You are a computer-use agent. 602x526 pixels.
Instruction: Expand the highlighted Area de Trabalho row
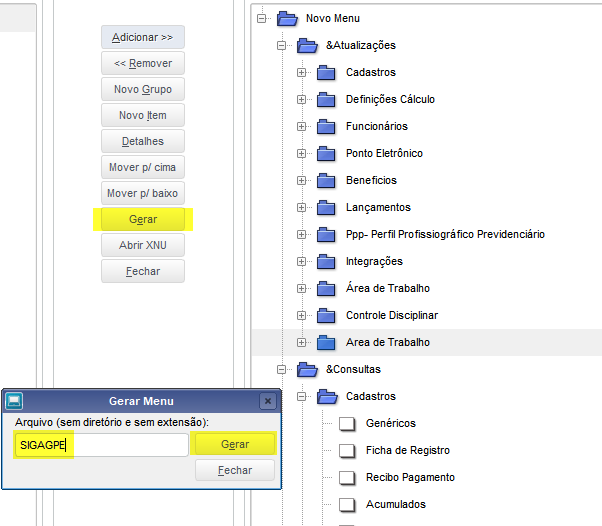[301, 342]
